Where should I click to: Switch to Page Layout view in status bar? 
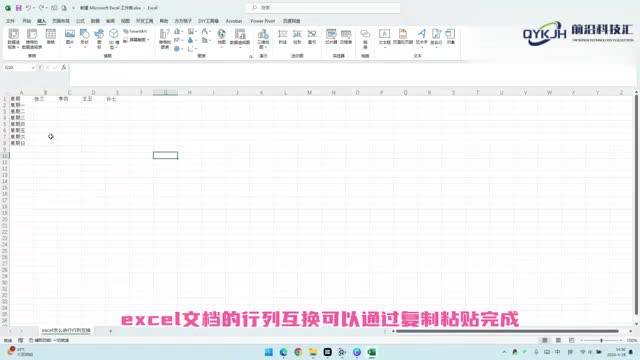click(x=558, y=340)
